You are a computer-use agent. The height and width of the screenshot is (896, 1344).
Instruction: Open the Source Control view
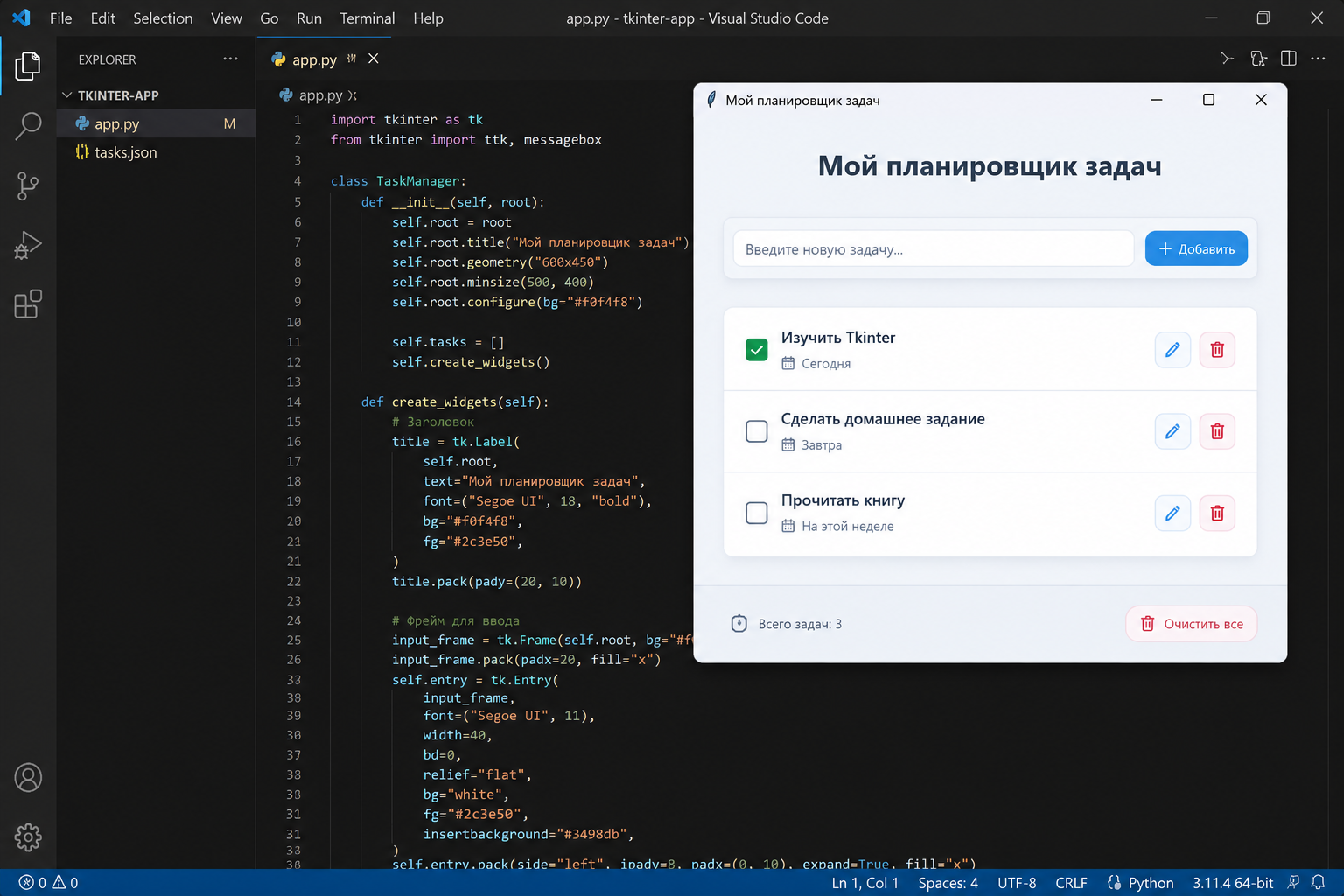[28, 185]
